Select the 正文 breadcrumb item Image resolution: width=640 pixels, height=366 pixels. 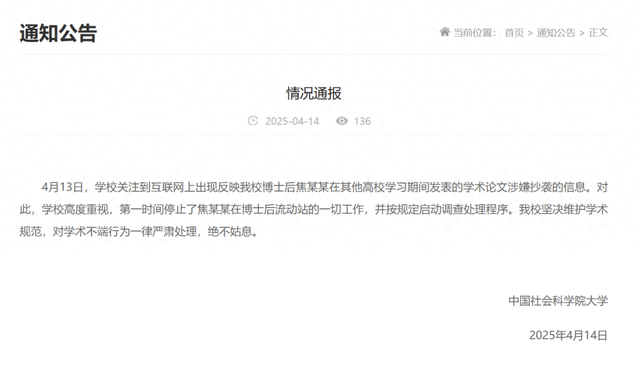point(598,32)
